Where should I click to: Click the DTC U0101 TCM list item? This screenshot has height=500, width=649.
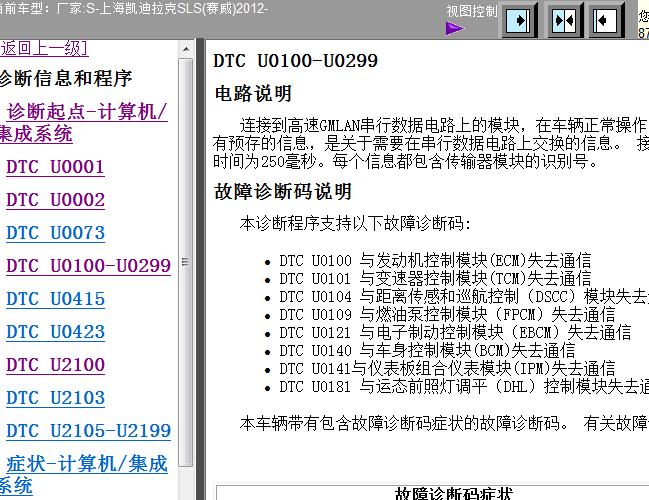point(435,279)
